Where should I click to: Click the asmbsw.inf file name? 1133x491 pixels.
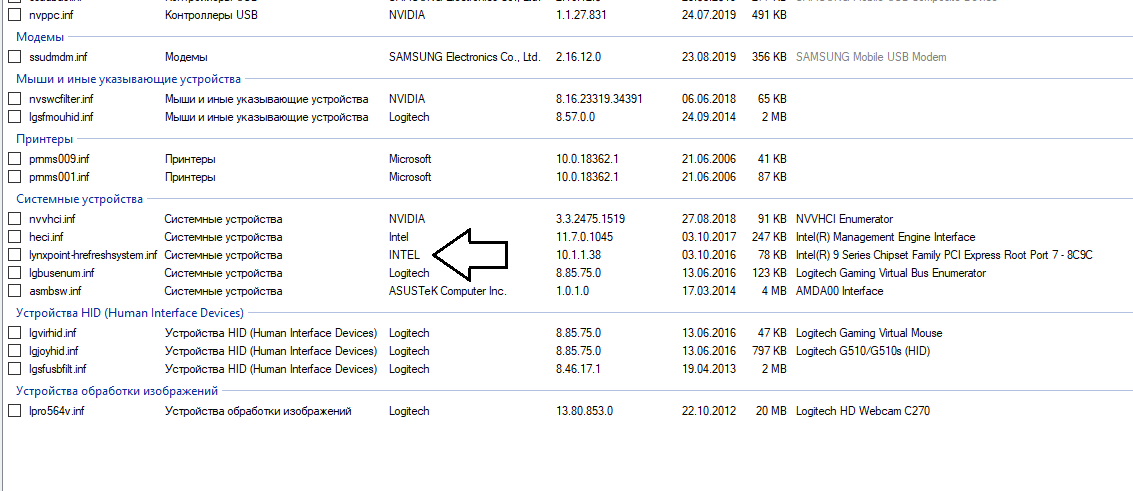point(55,291)
